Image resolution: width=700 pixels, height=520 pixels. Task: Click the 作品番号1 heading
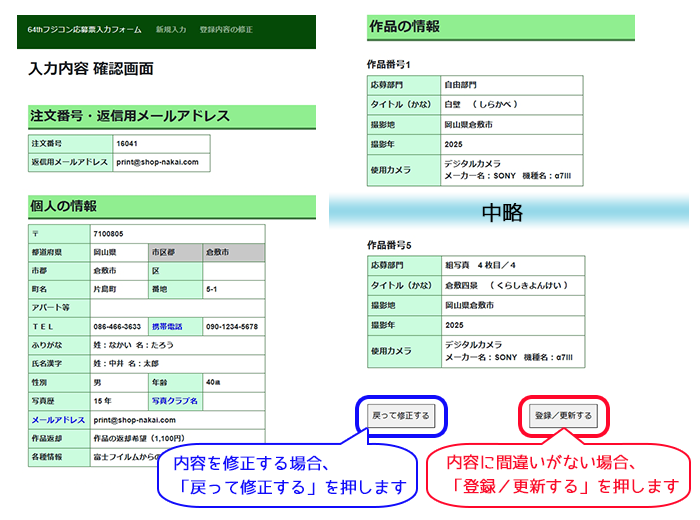pyautogui.click(x=388, y=65)
